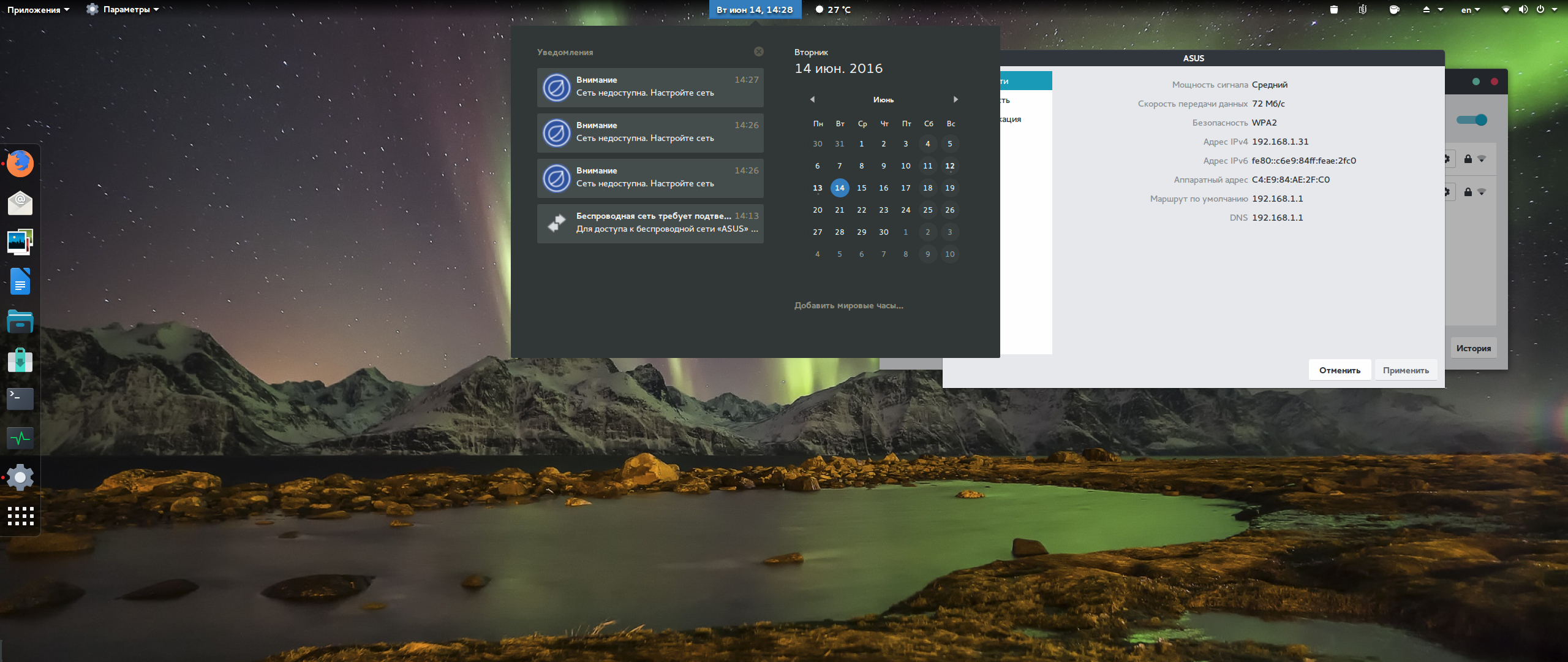This screenshot has width=1568, height=662.
Task: Select June 22 in the calendar
Action: [861, 210]
